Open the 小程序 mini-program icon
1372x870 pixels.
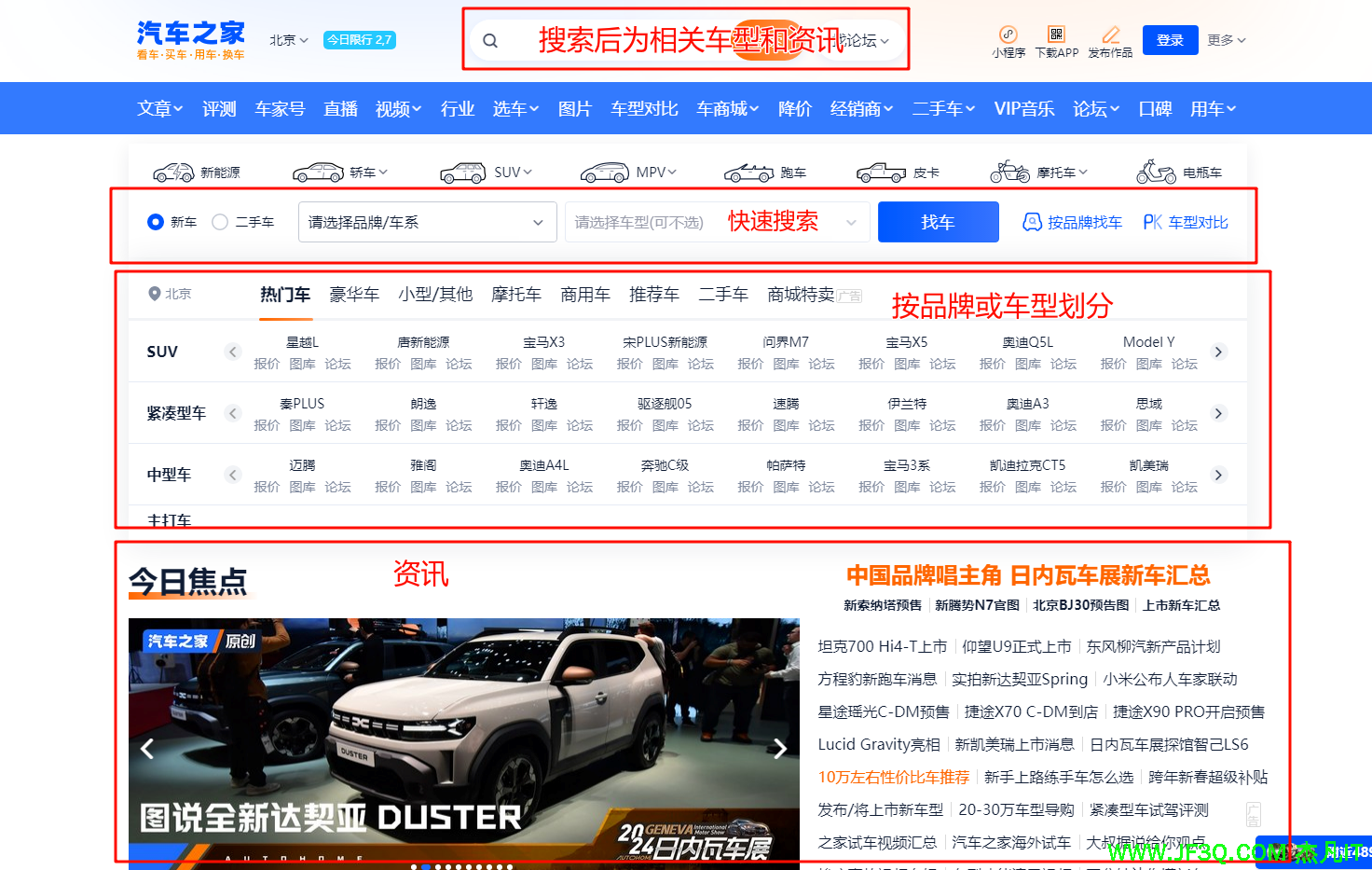coord(1008,35)
